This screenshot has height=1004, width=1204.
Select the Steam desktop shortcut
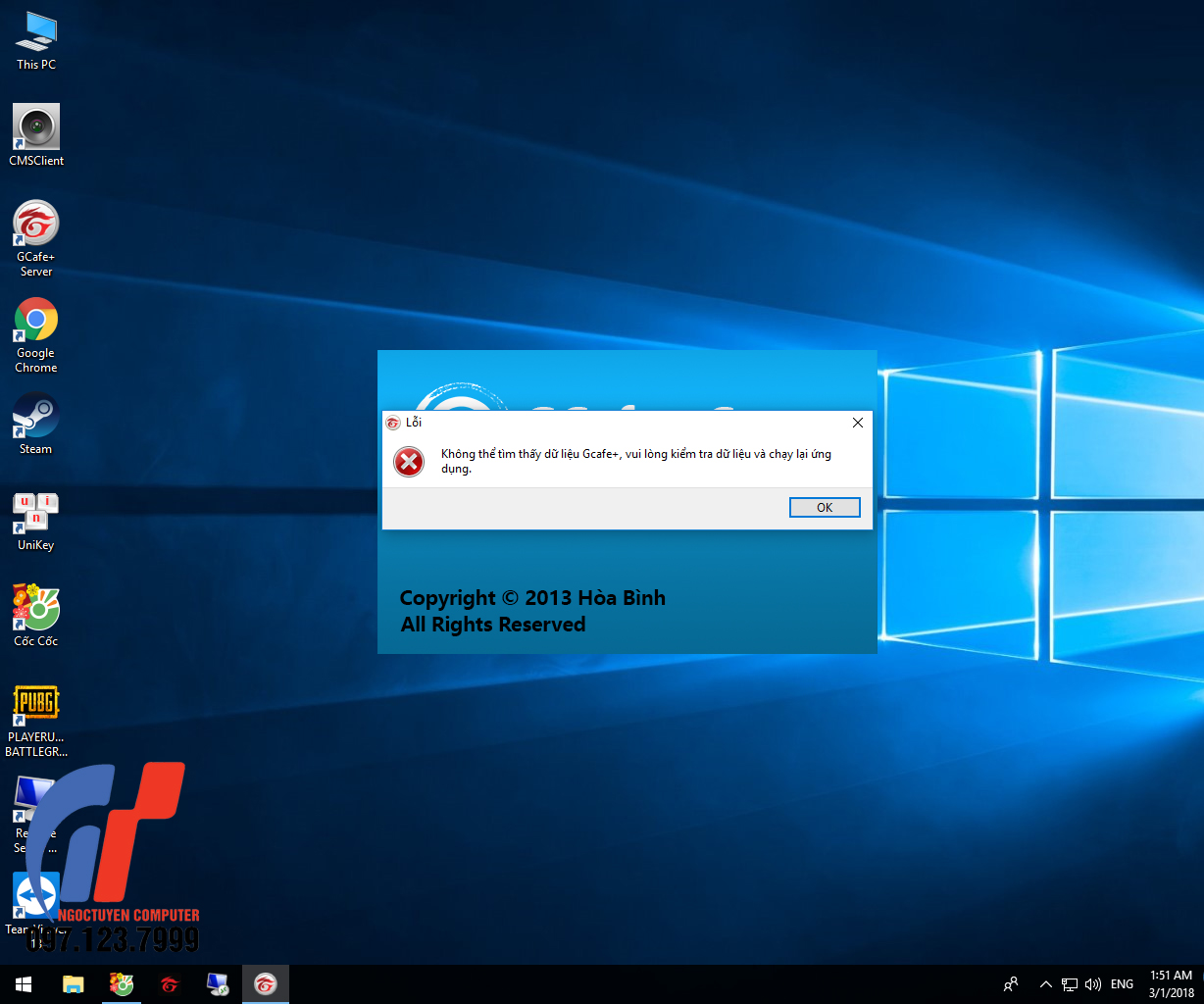pos(36,424)
